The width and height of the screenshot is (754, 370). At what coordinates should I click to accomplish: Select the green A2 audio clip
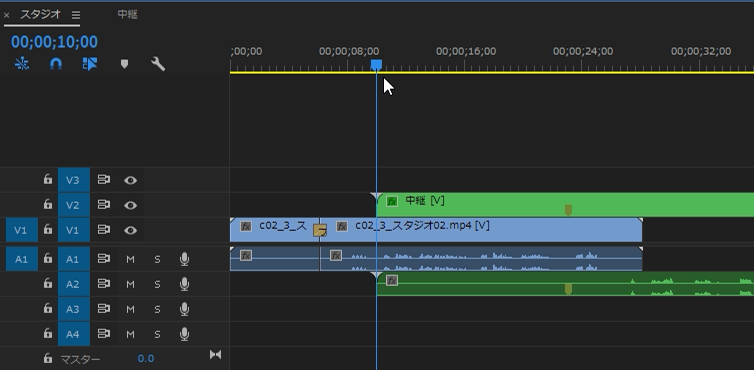click(x=565, y=284)
